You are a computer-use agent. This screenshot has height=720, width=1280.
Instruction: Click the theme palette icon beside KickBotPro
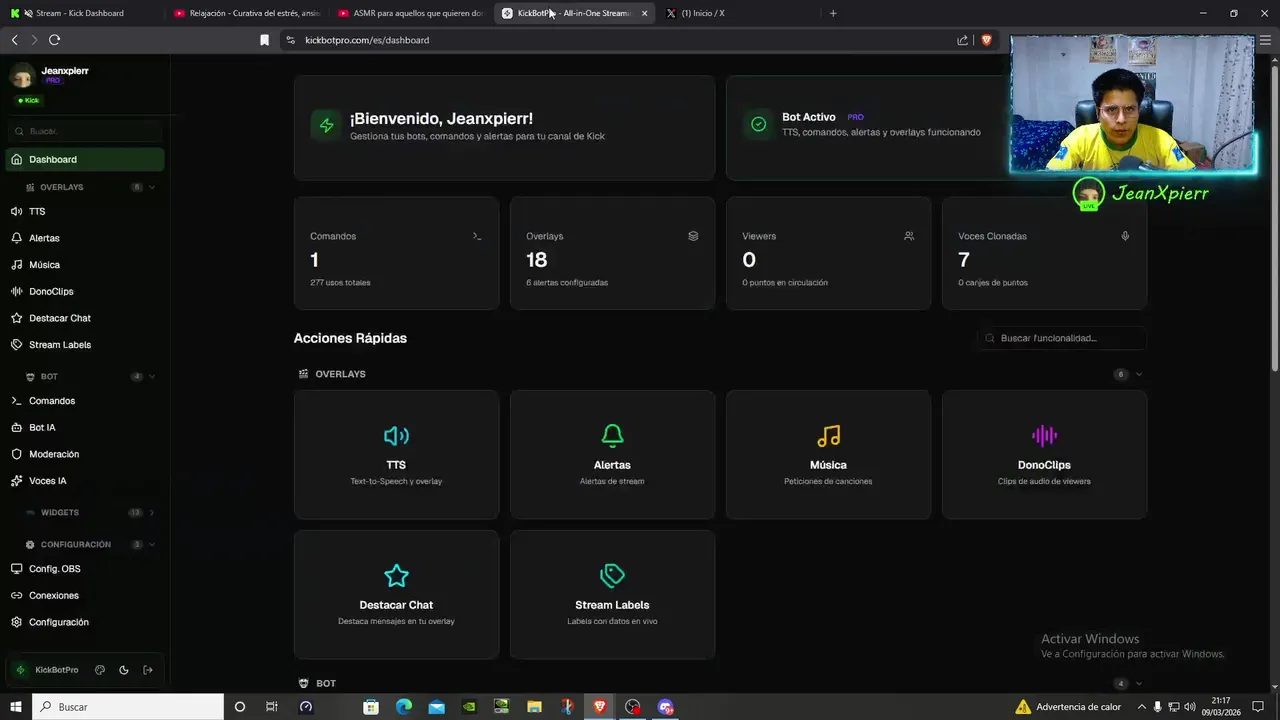click(100, 670)
